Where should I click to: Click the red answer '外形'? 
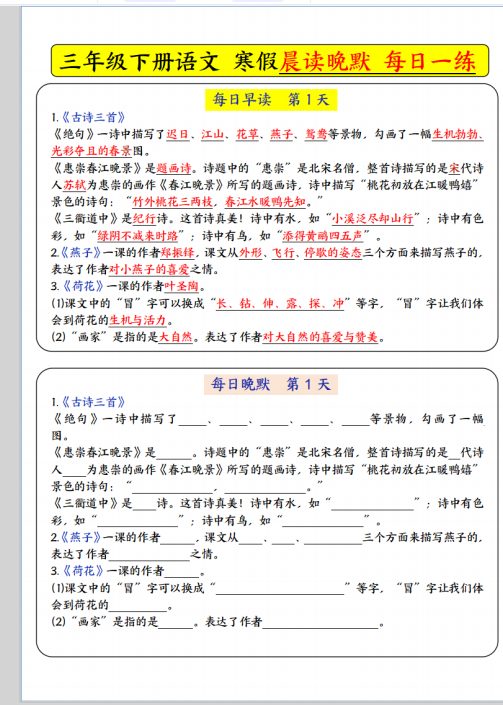coord(250,253)
